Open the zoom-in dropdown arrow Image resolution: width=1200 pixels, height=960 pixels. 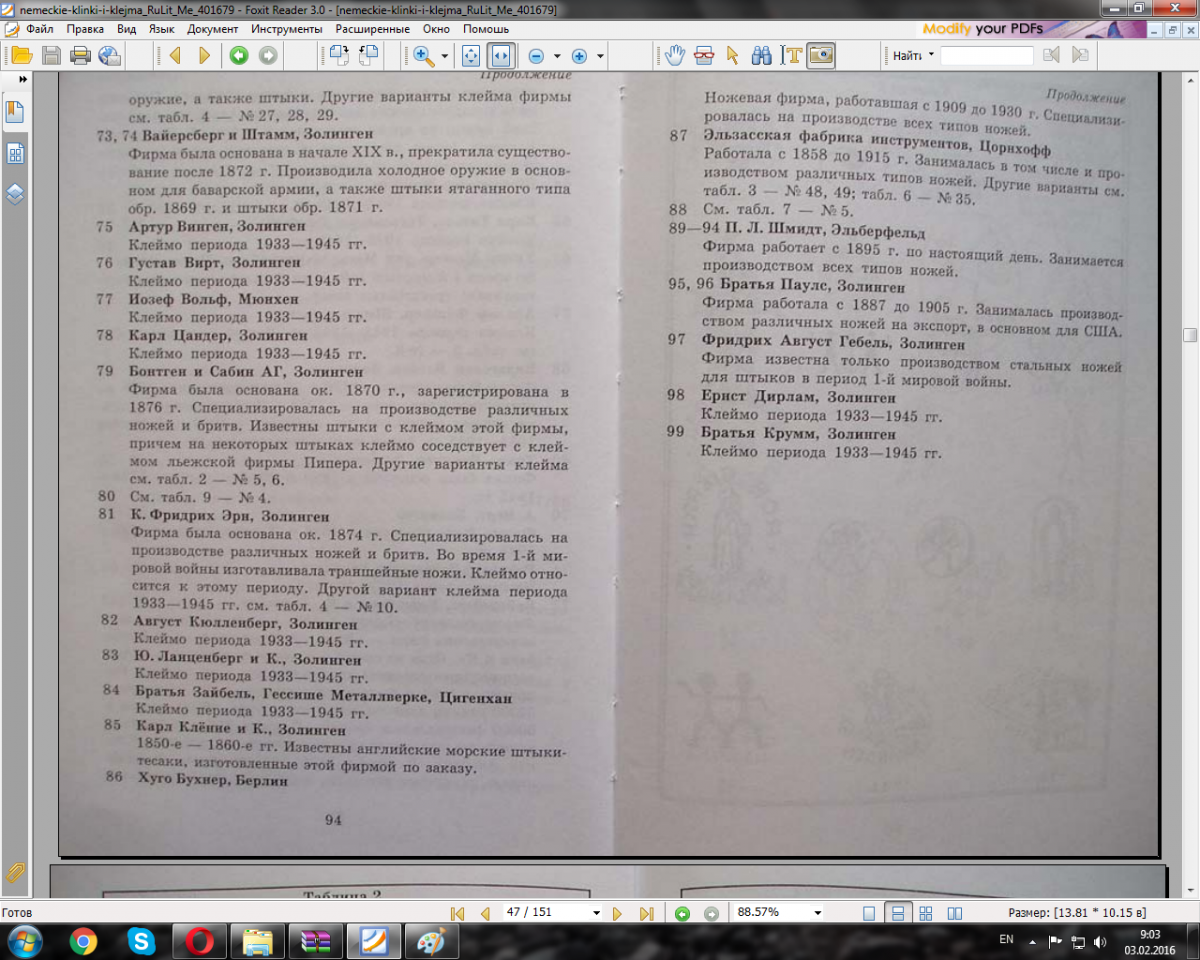pyautogui.click(x=600, y=56)
